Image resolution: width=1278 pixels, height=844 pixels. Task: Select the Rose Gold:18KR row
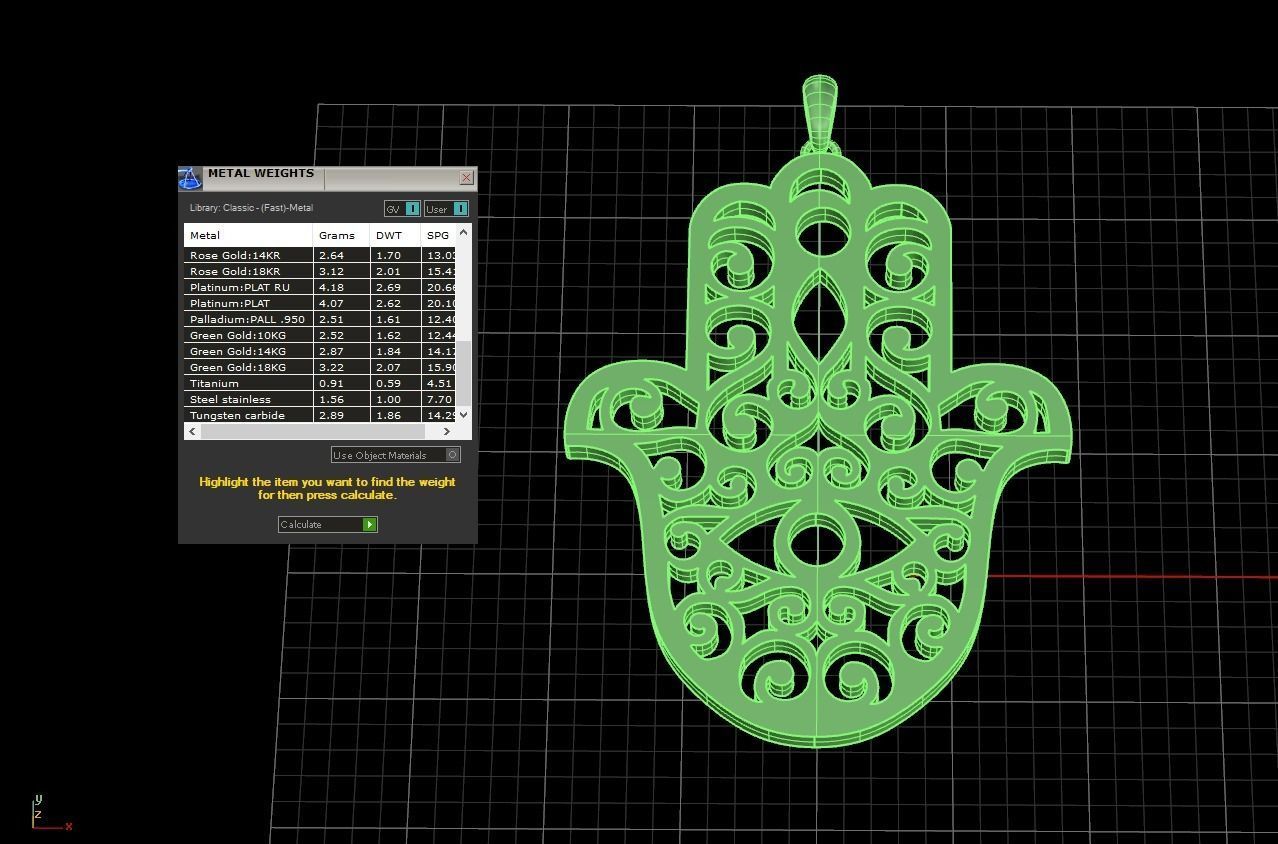click(x=320, y=271)
